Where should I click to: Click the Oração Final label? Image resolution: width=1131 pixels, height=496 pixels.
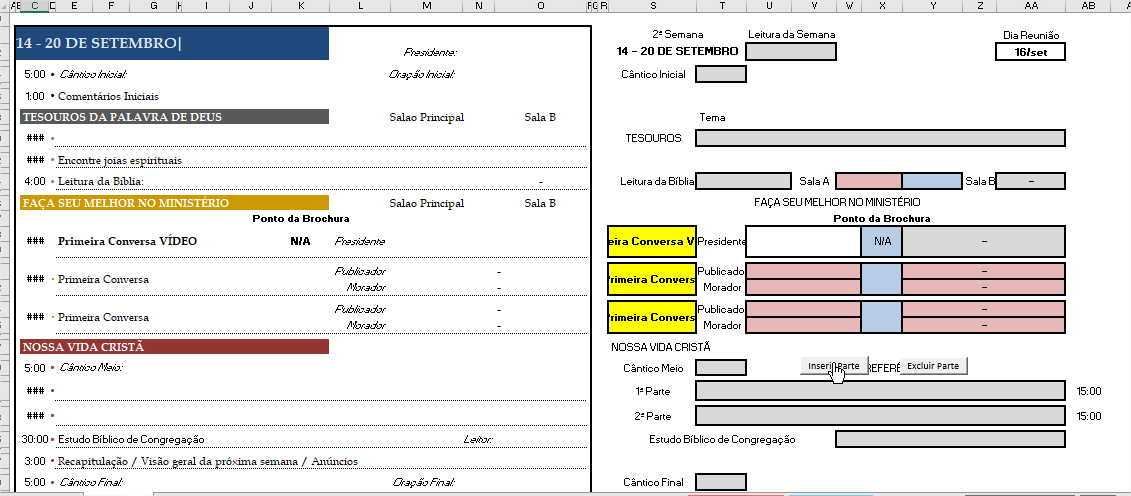pos(423,482)
